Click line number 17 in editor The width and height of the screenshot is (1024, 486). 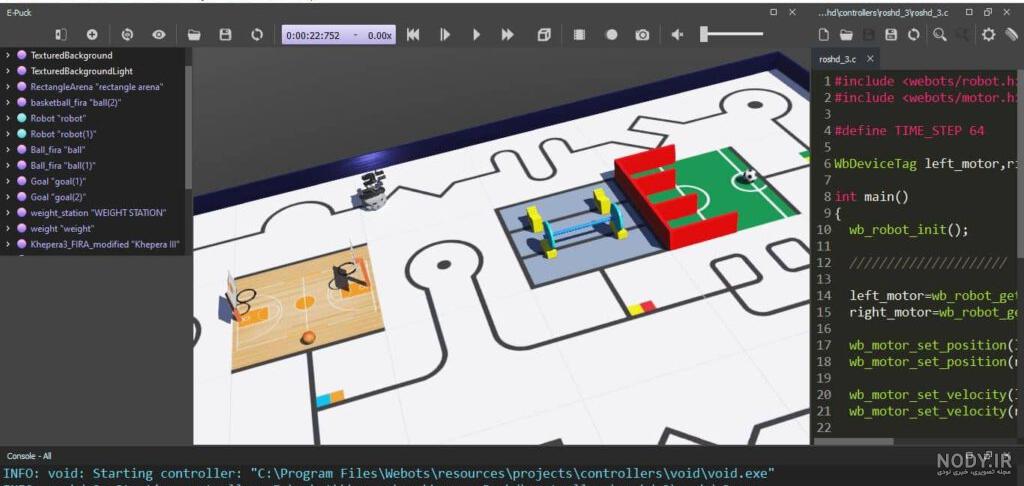coord(823,345)
